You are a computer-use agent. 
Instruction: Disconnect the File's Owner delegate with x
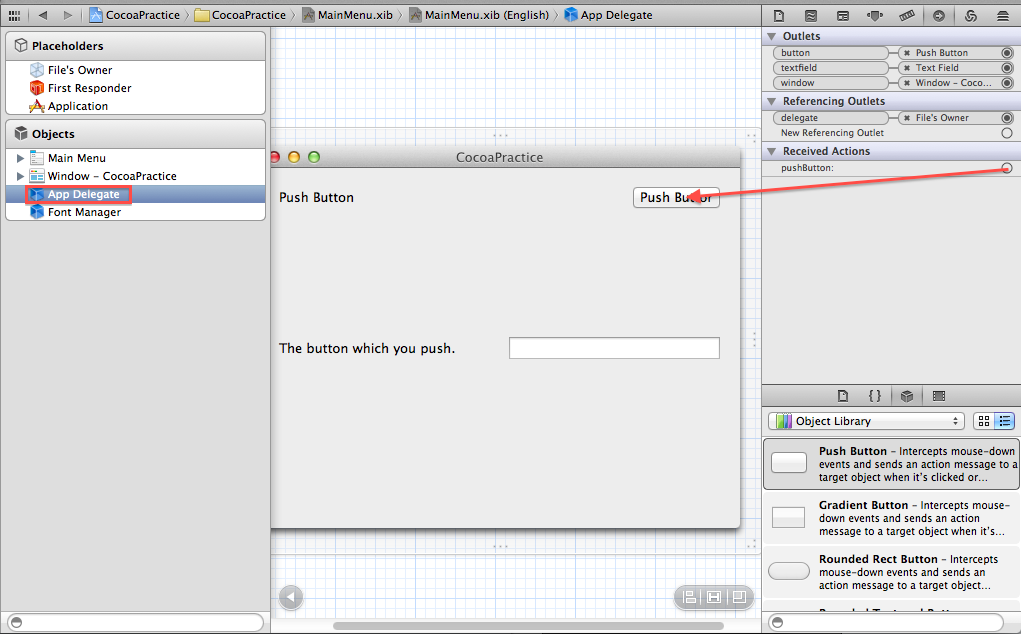(906, 118)
